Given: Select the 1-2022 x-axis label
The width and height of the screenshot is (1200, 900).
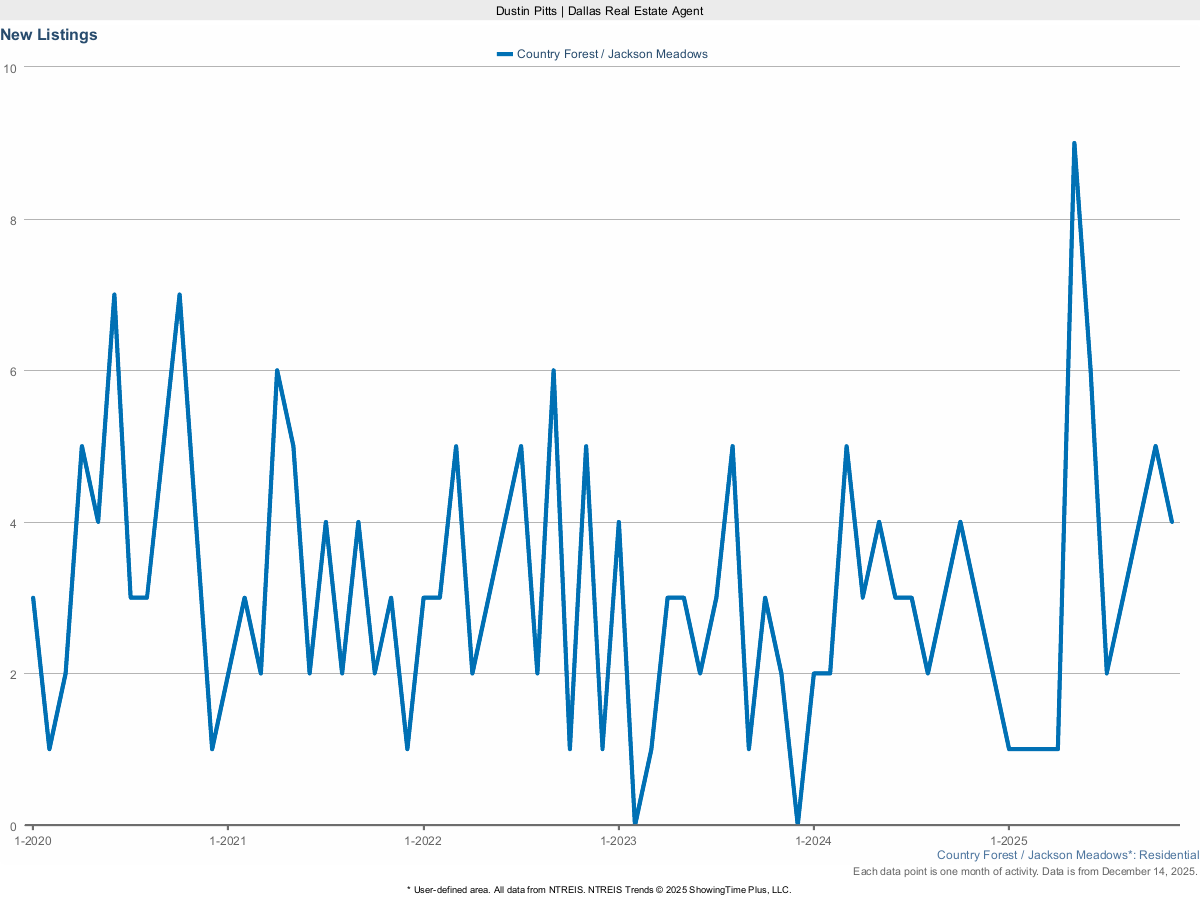Looking at the screenshot, I should click(x=423, y=841).
